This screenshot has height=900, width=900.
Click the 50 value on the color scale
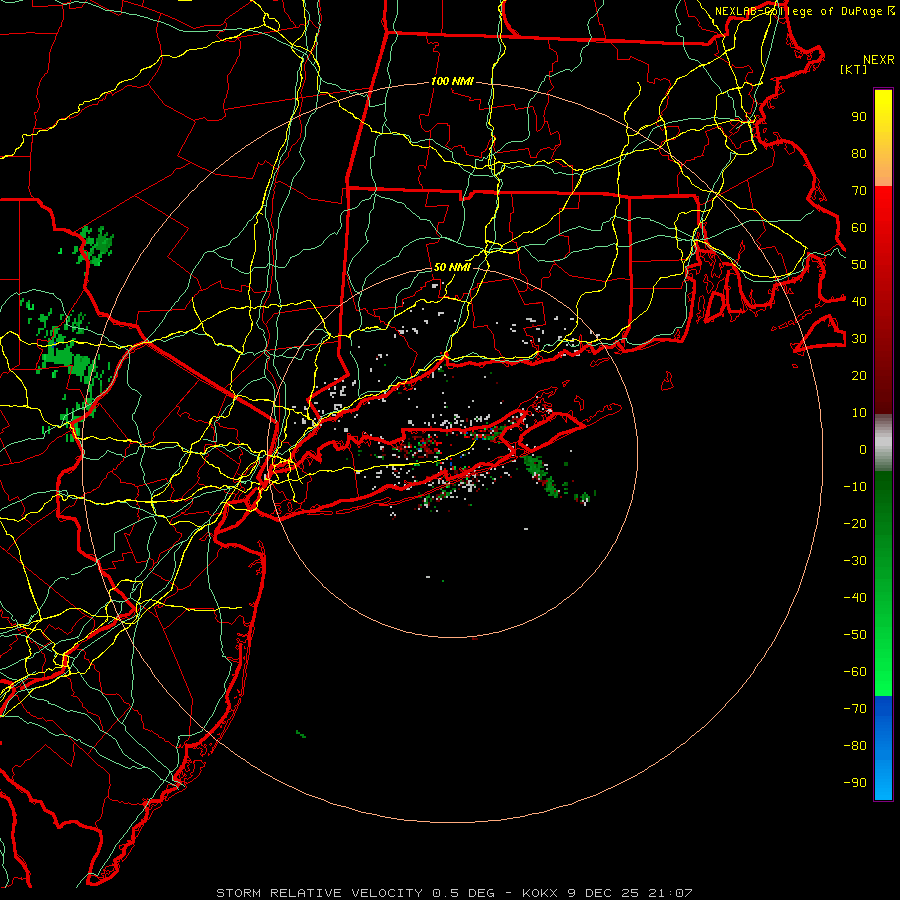(x=859, y=265)
